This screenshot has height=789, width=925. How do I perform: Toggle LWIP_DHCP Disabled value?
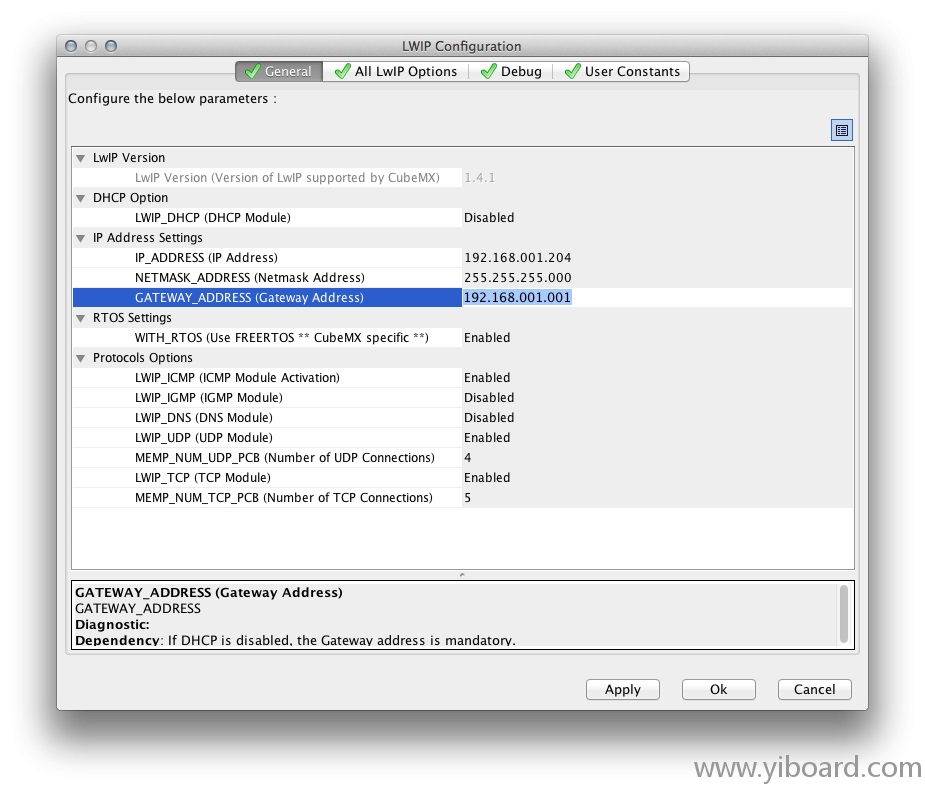489,218
